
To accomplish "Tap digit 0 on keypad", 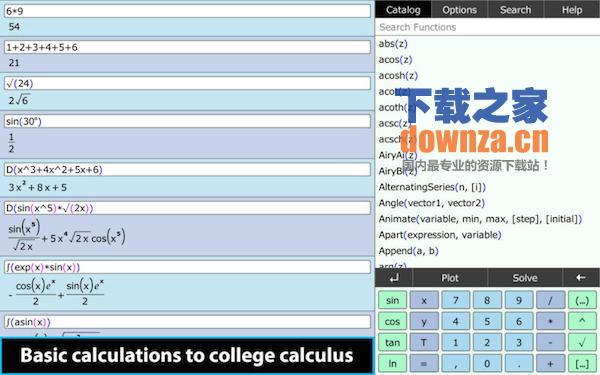I will point(487,364).
